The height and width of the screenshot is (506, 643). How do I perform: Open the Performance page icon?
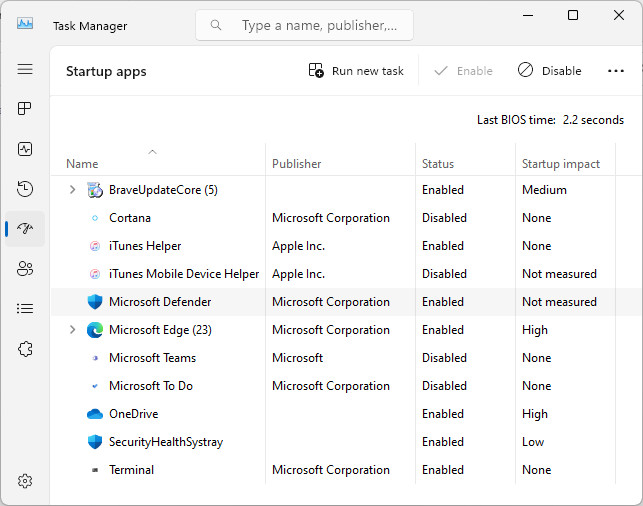pyautogui.click(x=25, y=149)
